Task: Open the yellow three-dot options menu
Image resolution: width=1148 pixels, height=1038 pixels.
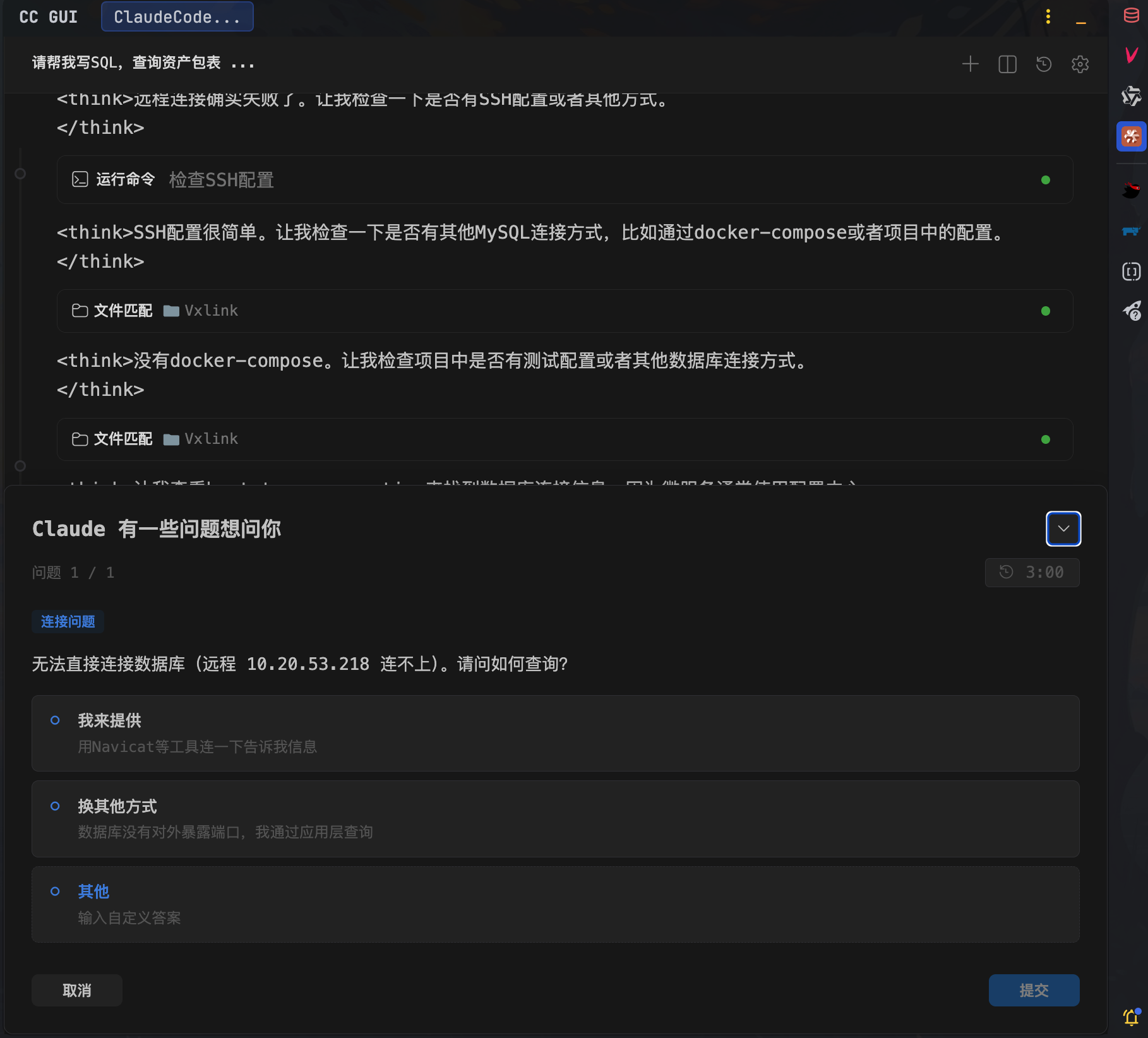Action: [x=1048, y=16]
